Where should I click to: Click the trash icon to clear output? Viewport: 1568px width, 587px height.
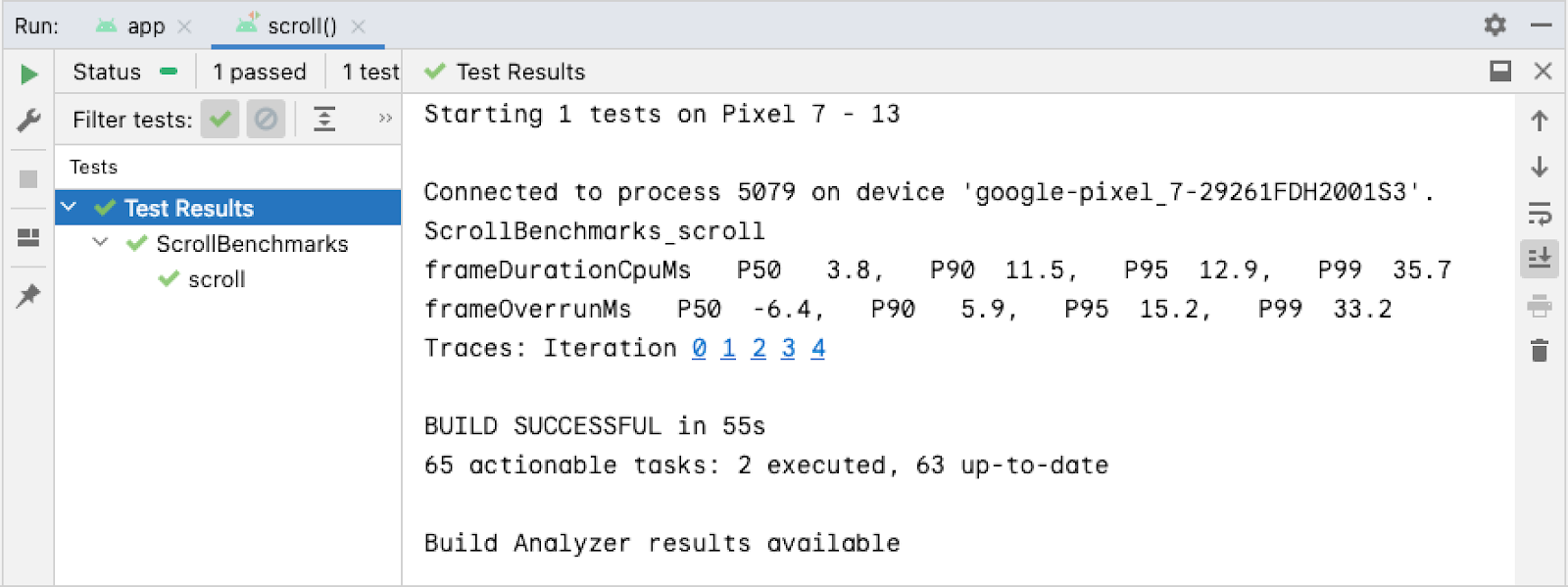1540,350
